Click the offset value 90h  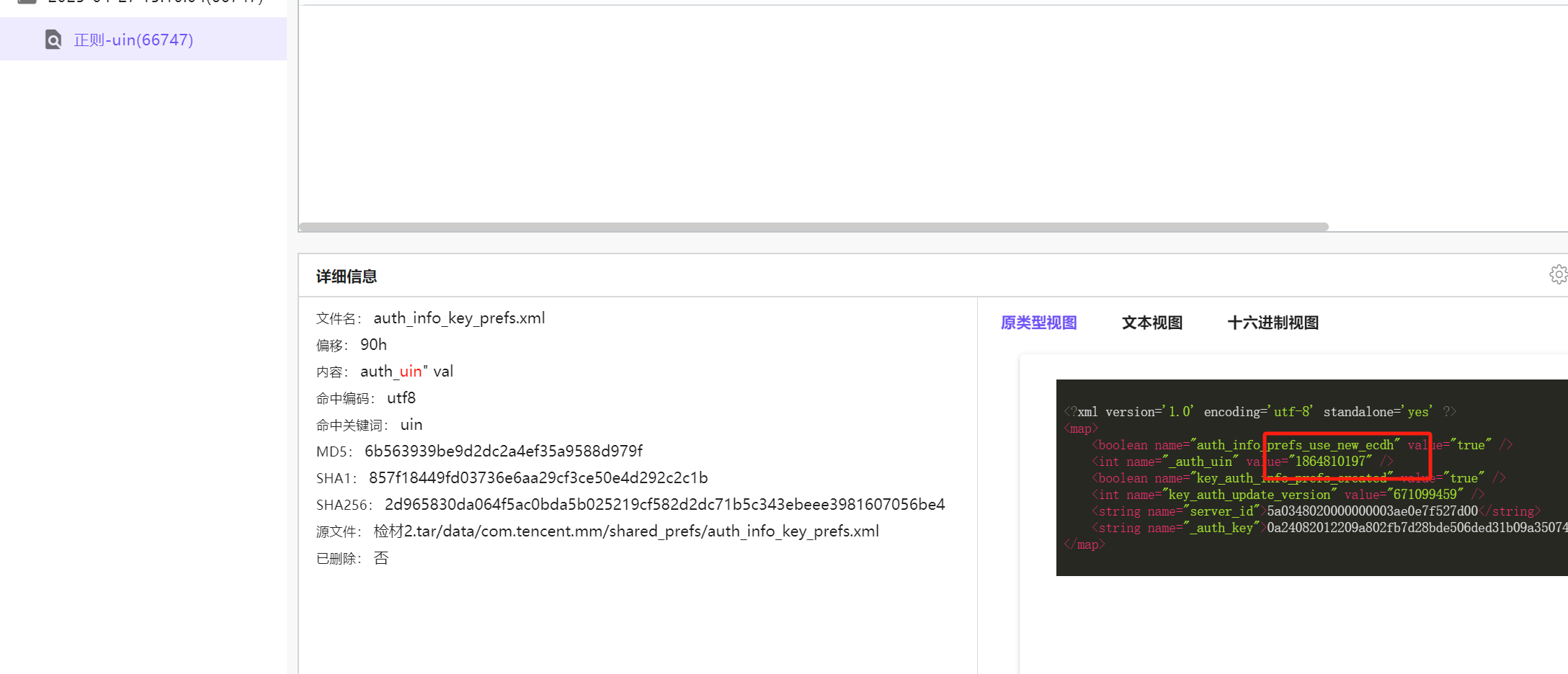(x=373, y=345)
